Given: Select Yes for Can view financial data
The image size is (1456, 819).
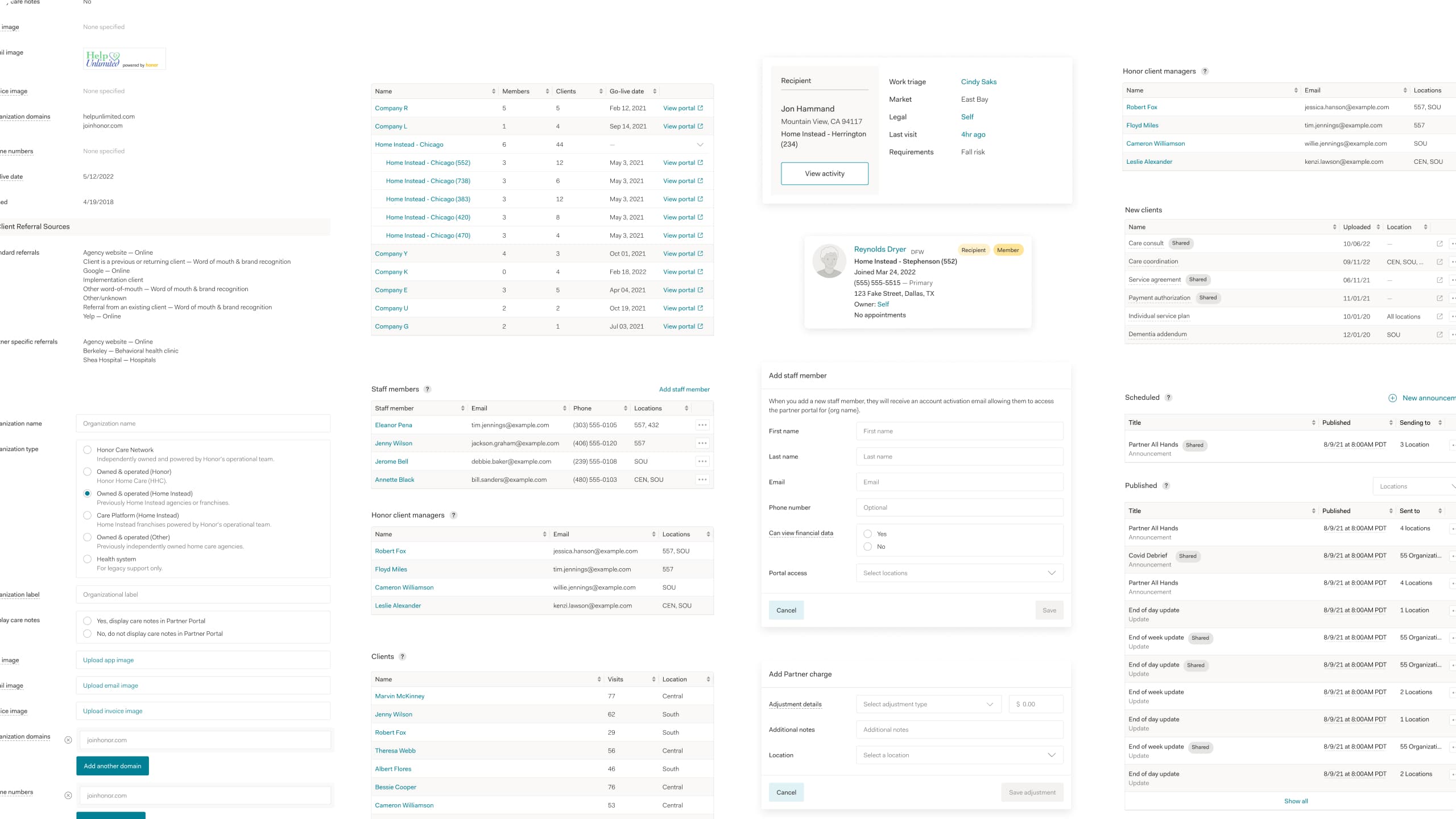Looking at the screenshot, I should tap(868, 533).
